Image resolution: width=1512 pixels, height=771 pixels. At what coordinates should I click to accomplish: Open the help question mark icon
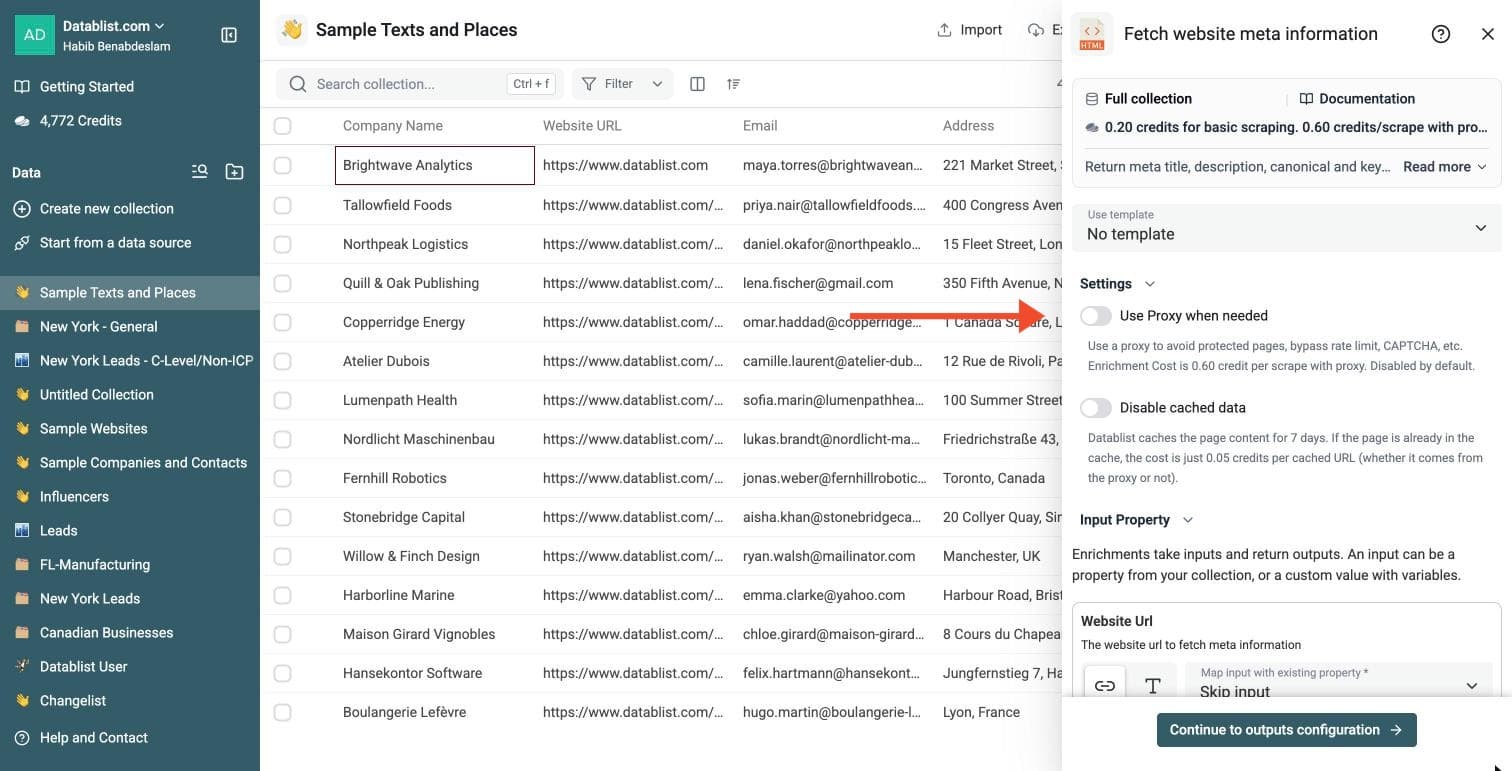(1441, 34)
